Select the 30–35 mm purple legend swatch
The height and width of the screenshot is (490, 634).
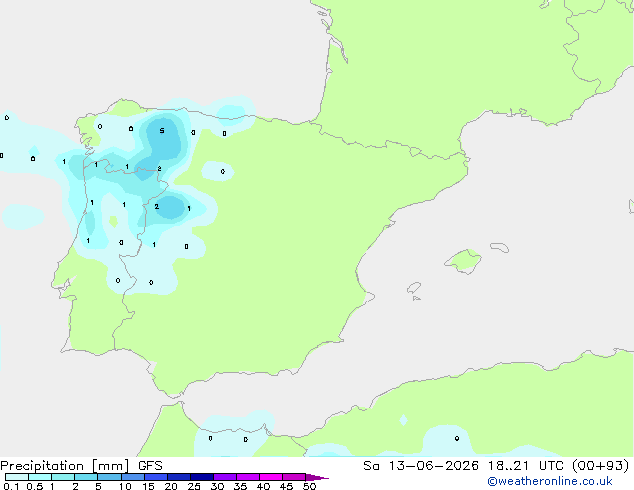[x=225, y=477]
